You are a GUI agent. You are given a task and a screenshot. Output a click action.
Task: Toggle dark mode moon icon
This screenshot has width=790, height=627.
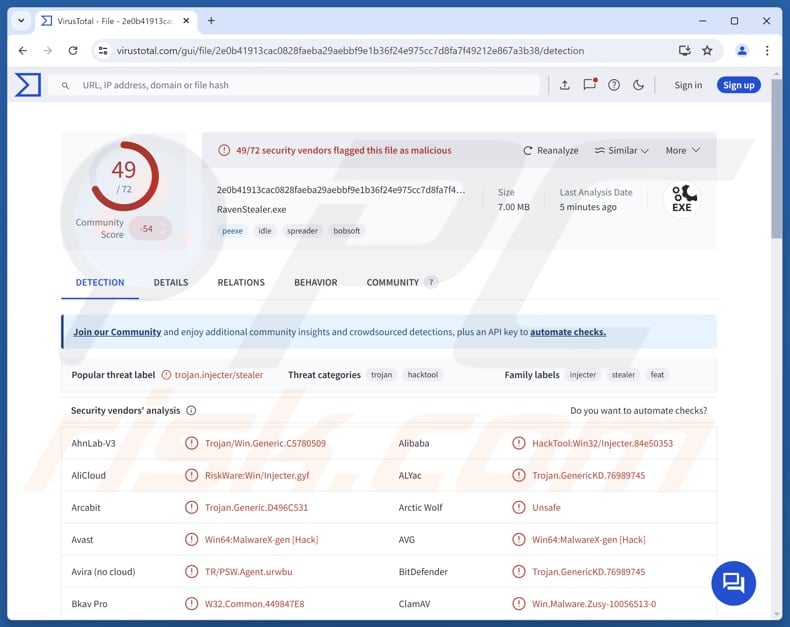click(x=639, y=85)
